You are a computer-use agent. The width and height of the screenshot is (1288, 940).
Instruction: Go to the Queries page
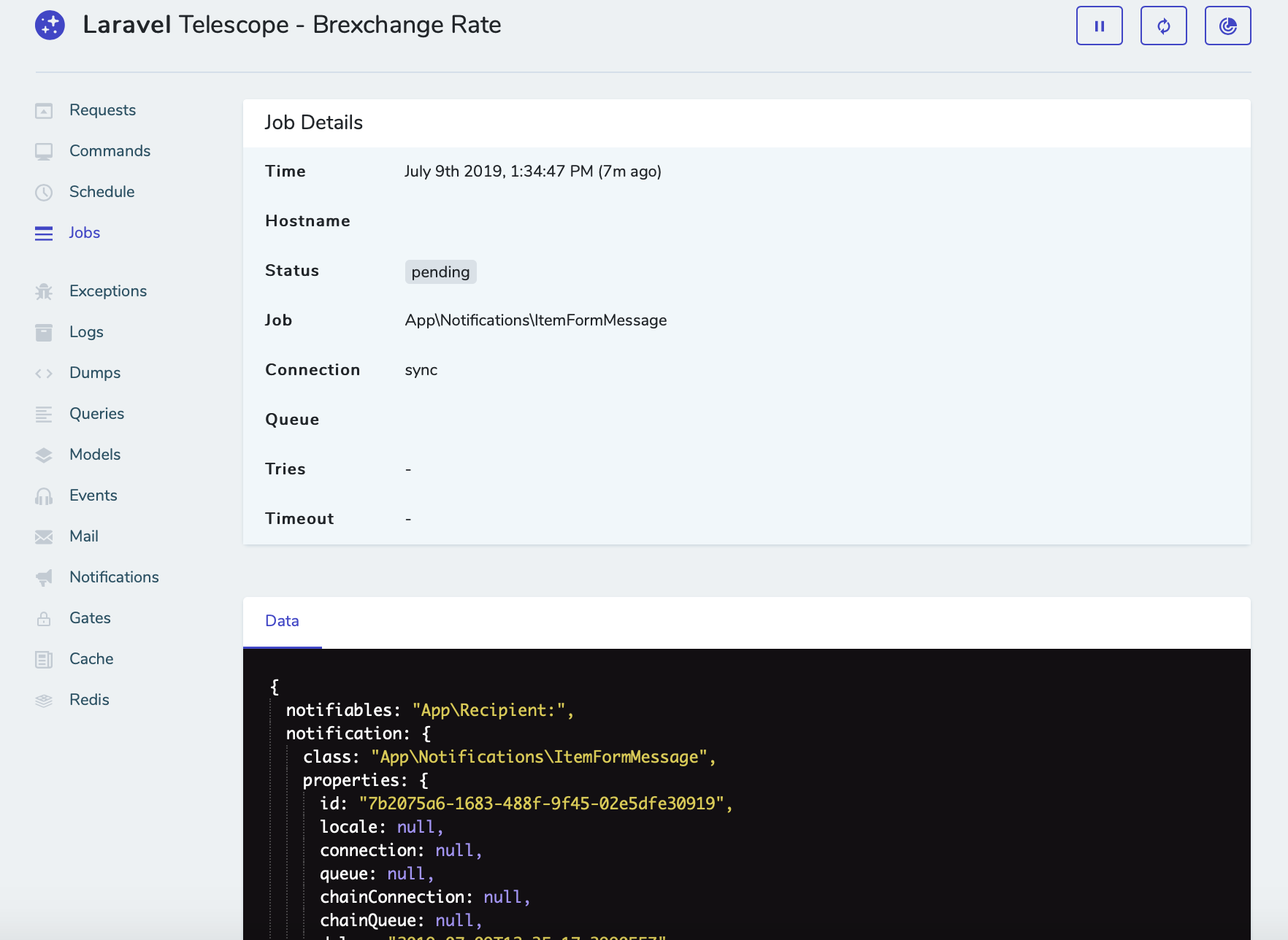tap(96, 414)
